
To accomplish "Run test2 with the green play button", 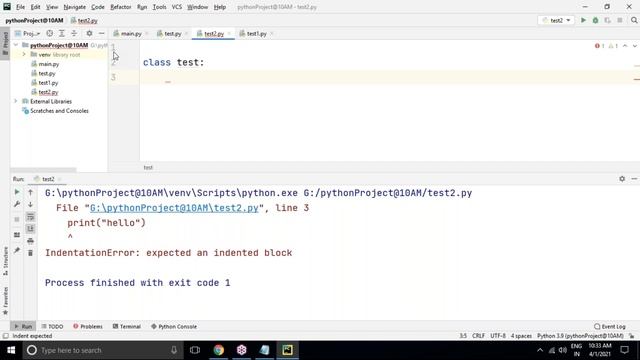I will click(x=583, y=20).
